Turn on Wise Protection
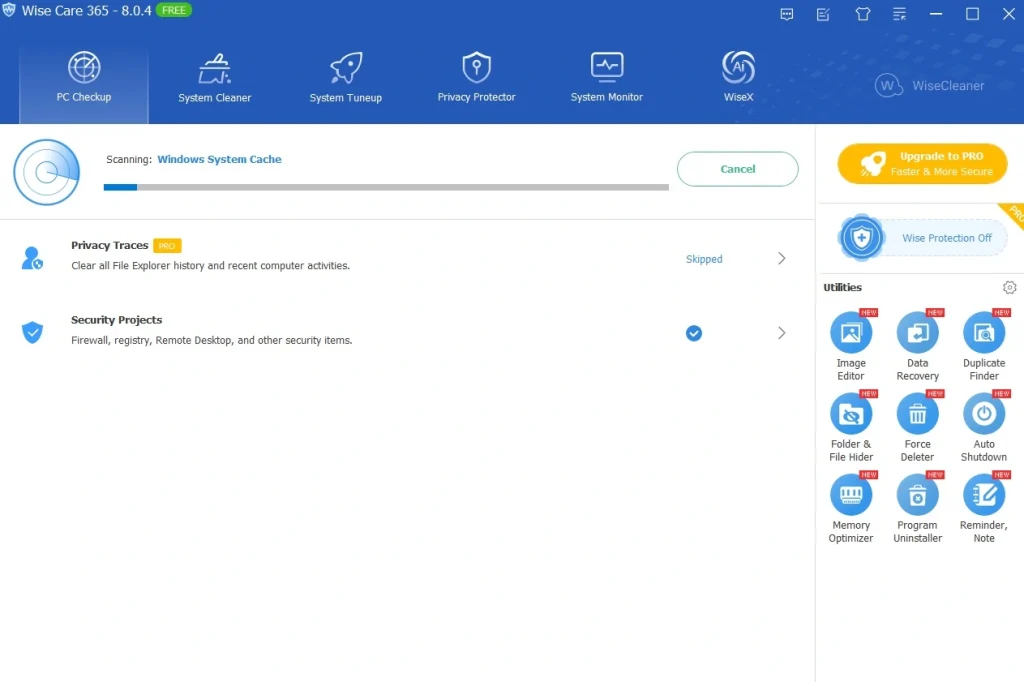1024x682 pixels. (x=923, y=238)
